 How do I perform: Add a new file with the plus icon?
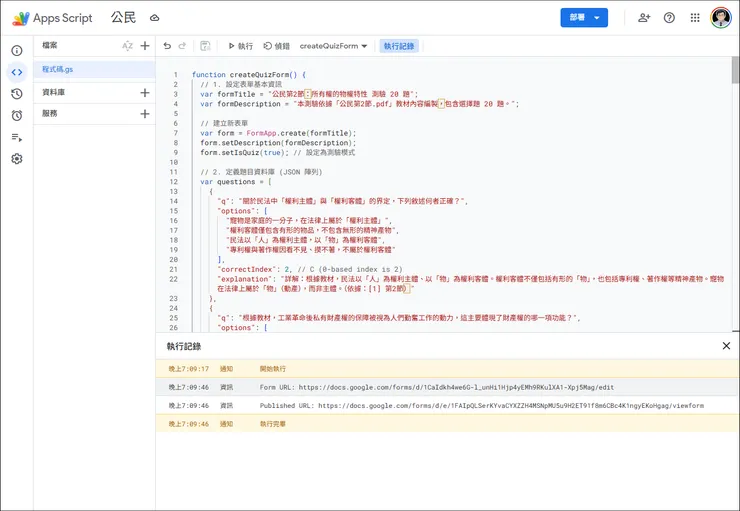(x=145, y=46)
